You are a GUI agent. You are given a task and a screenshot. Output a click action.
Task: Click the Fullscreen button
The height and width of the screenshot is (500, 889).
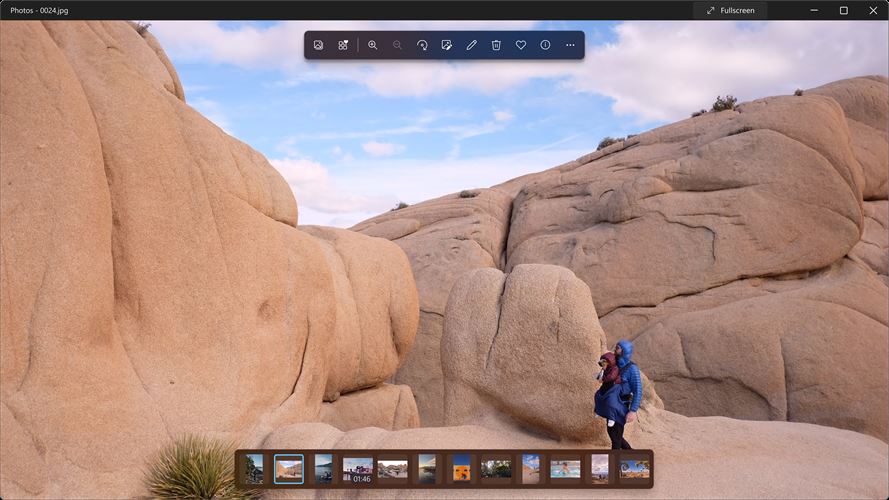point(730,10)
